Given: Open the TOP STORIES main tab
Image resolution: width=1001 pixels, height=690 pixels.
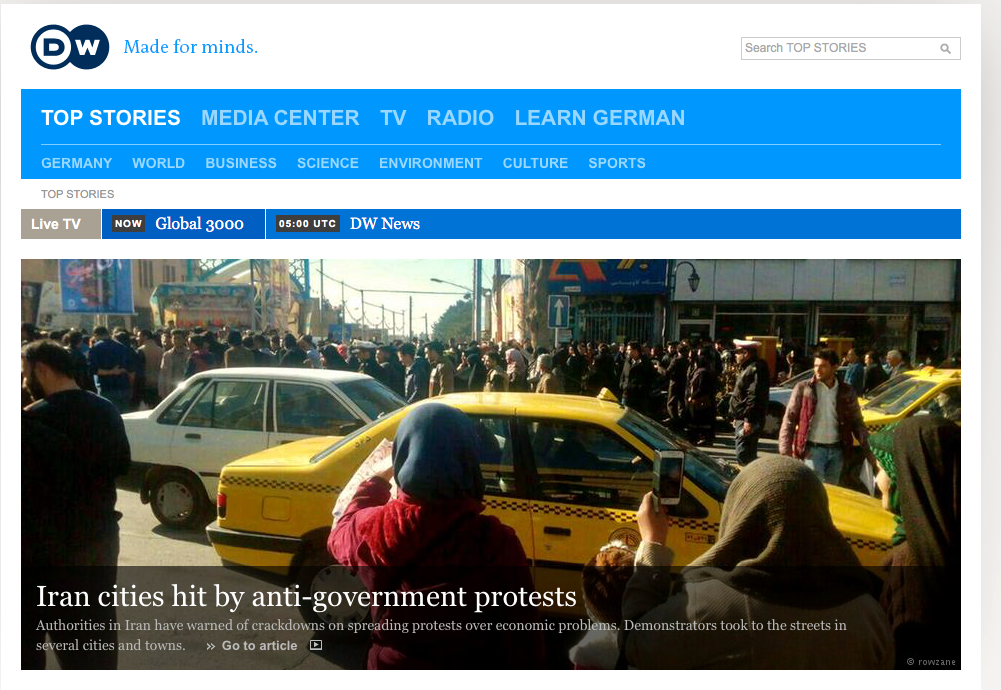Looking at the screenshot, I should (x=111, y=117).
